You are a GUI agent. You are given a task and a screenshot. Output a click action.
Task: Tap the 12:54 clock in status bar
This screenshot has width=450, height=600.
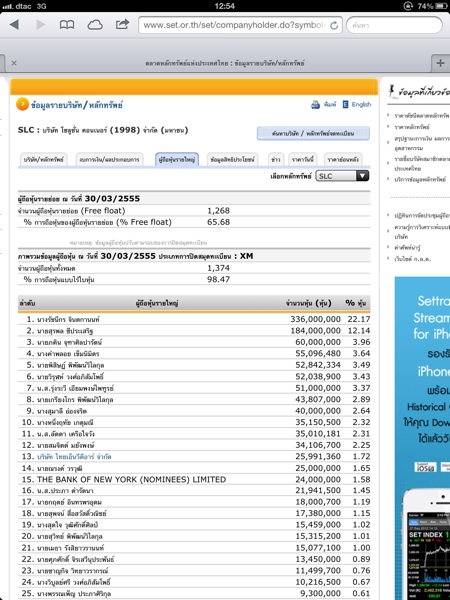[225, 6]
